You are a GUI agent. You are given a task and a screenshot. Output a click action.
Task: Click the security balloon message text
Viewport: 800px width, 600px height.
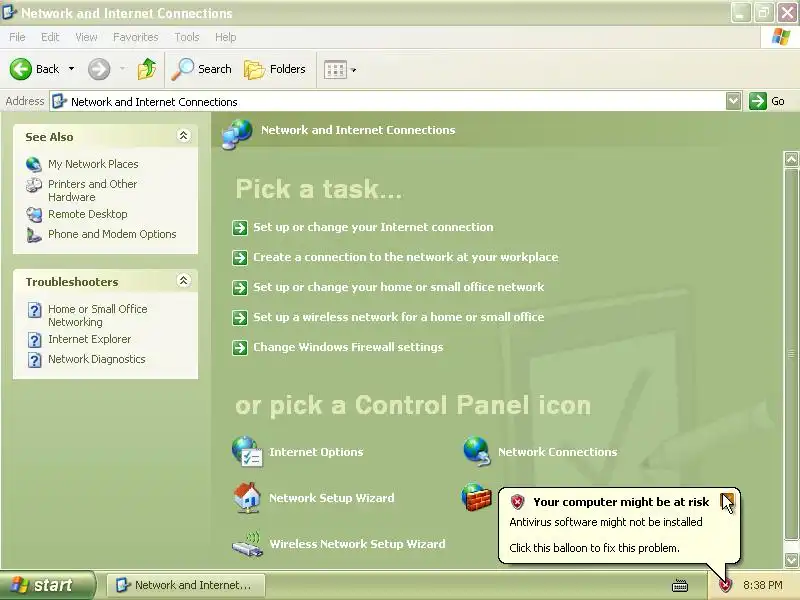[x=606, y=522]
